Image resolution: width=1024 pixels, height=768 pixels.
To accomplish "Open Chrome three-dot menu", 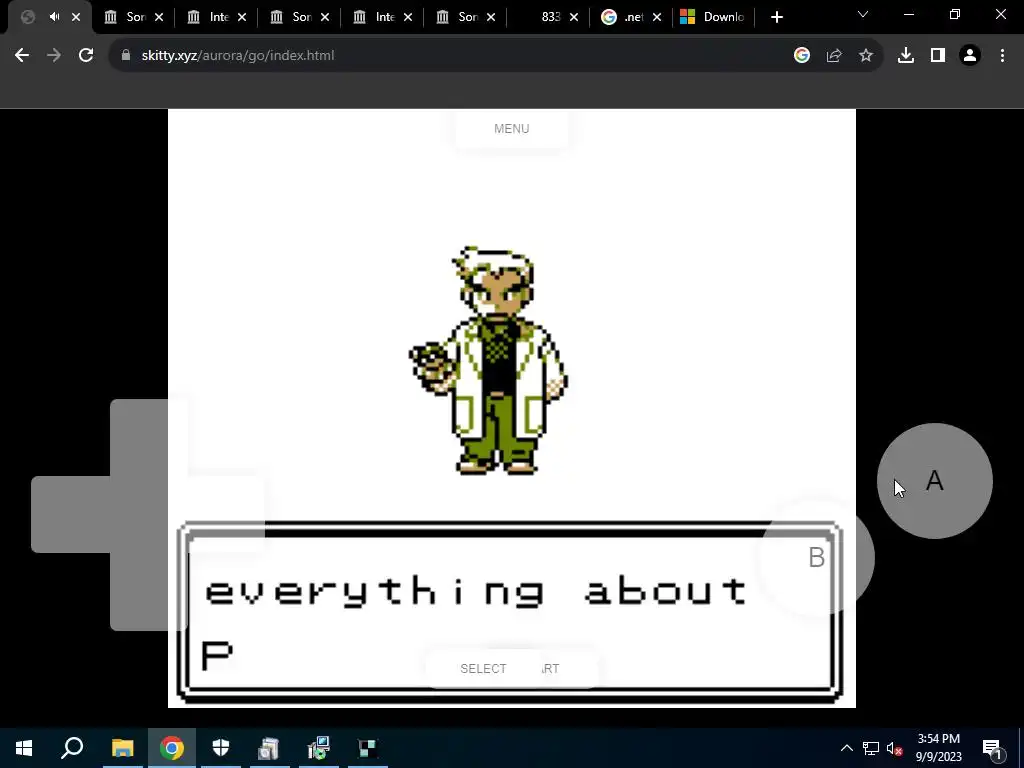I will [x=1002, y=56].
